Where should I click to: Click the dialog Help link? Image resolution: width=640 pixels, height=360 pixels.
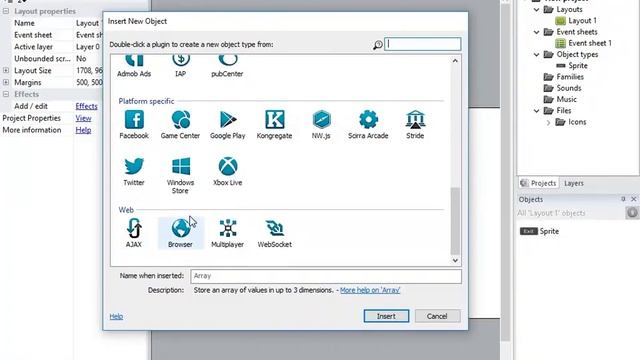[x=116, y=316]
